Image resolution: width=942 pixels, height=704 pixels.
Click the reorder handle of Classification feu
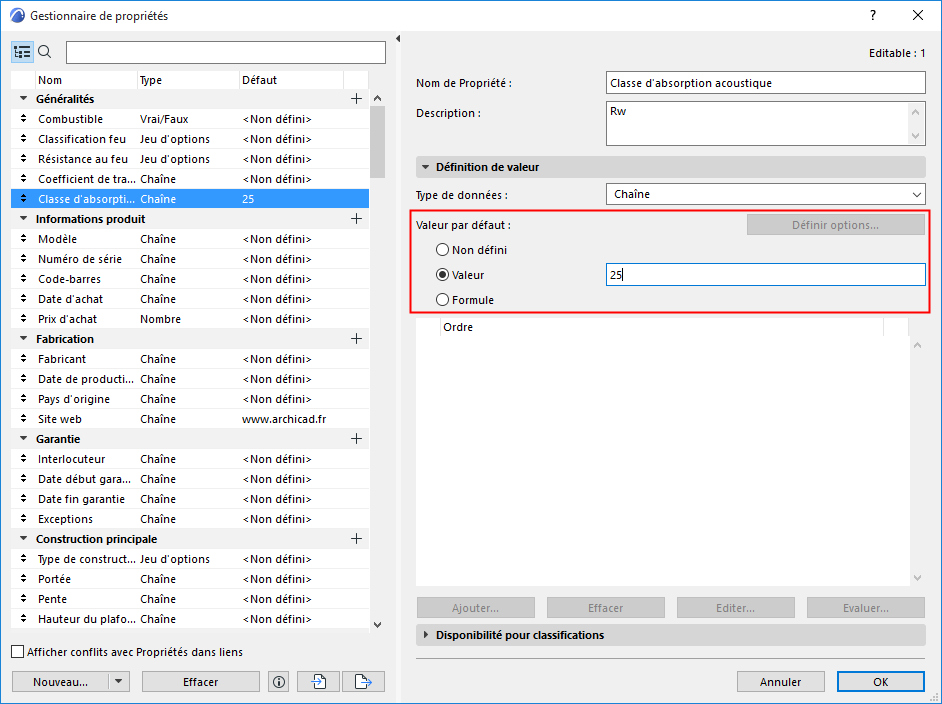click(x=23, y=139)
